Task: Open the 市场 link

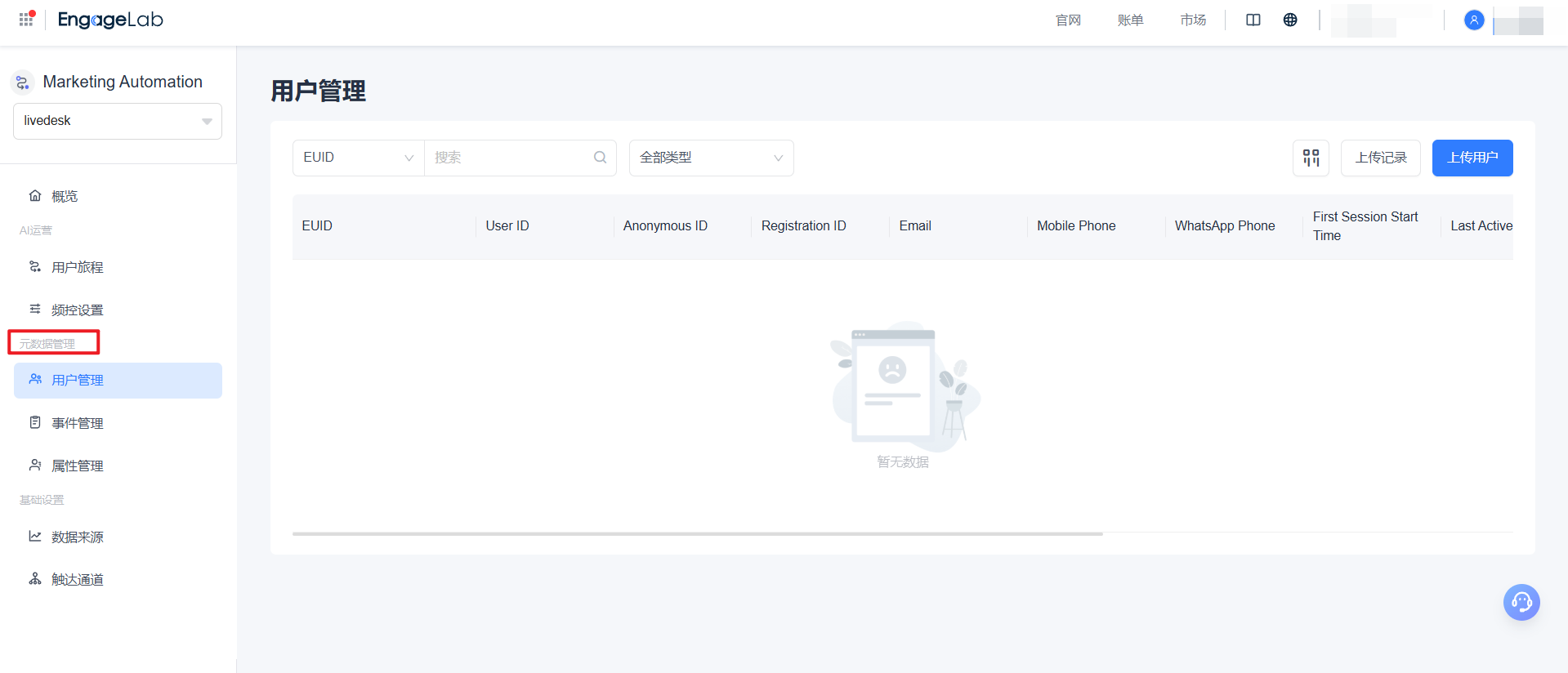Action: [1193, 20]
